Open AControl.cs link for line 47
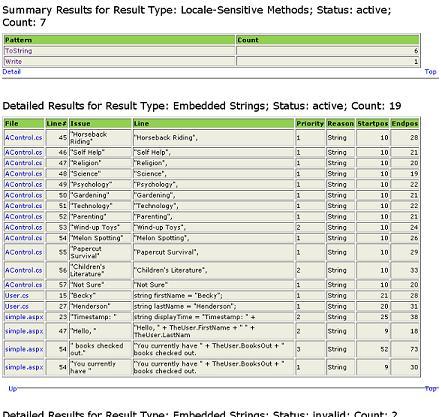 point(24,163)
